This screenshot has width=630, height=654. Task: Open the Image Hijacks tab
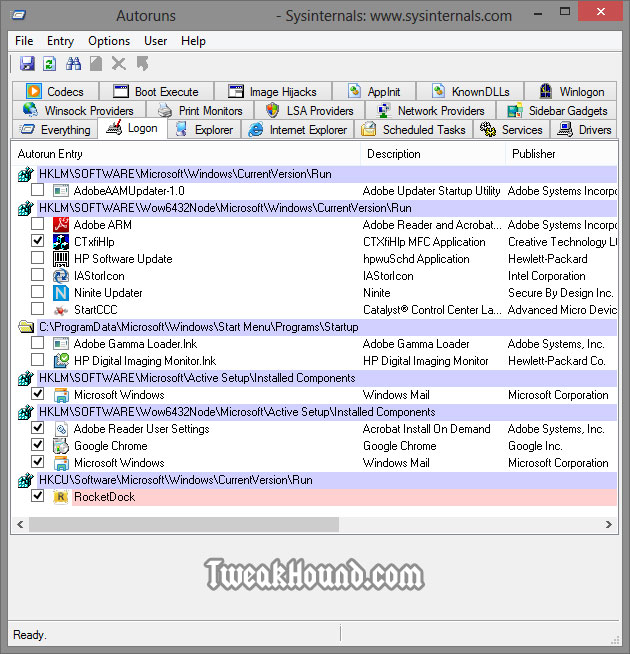click(x=273, y=91)
